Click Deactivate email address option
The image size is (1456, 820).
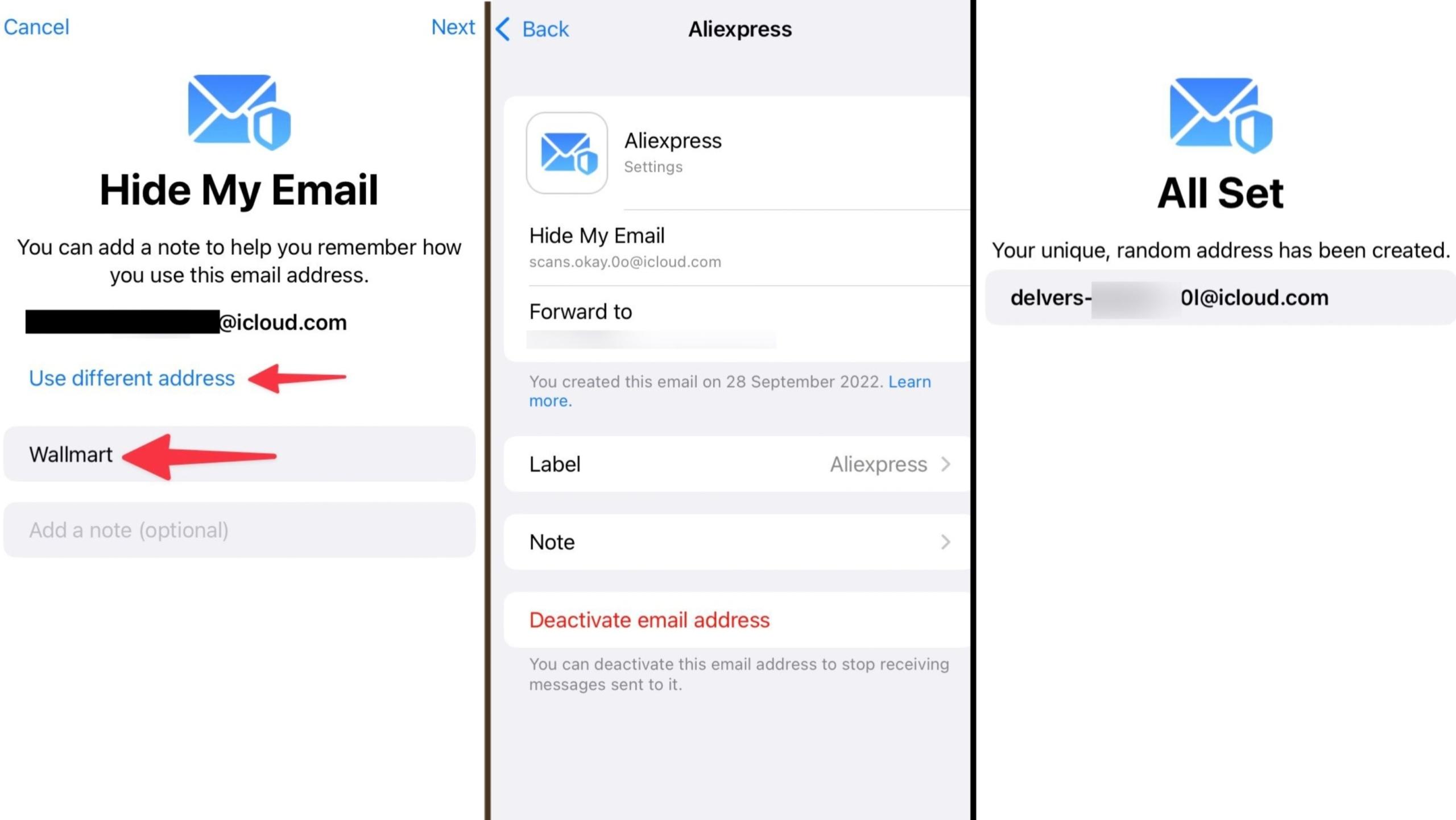pos(649,620)
